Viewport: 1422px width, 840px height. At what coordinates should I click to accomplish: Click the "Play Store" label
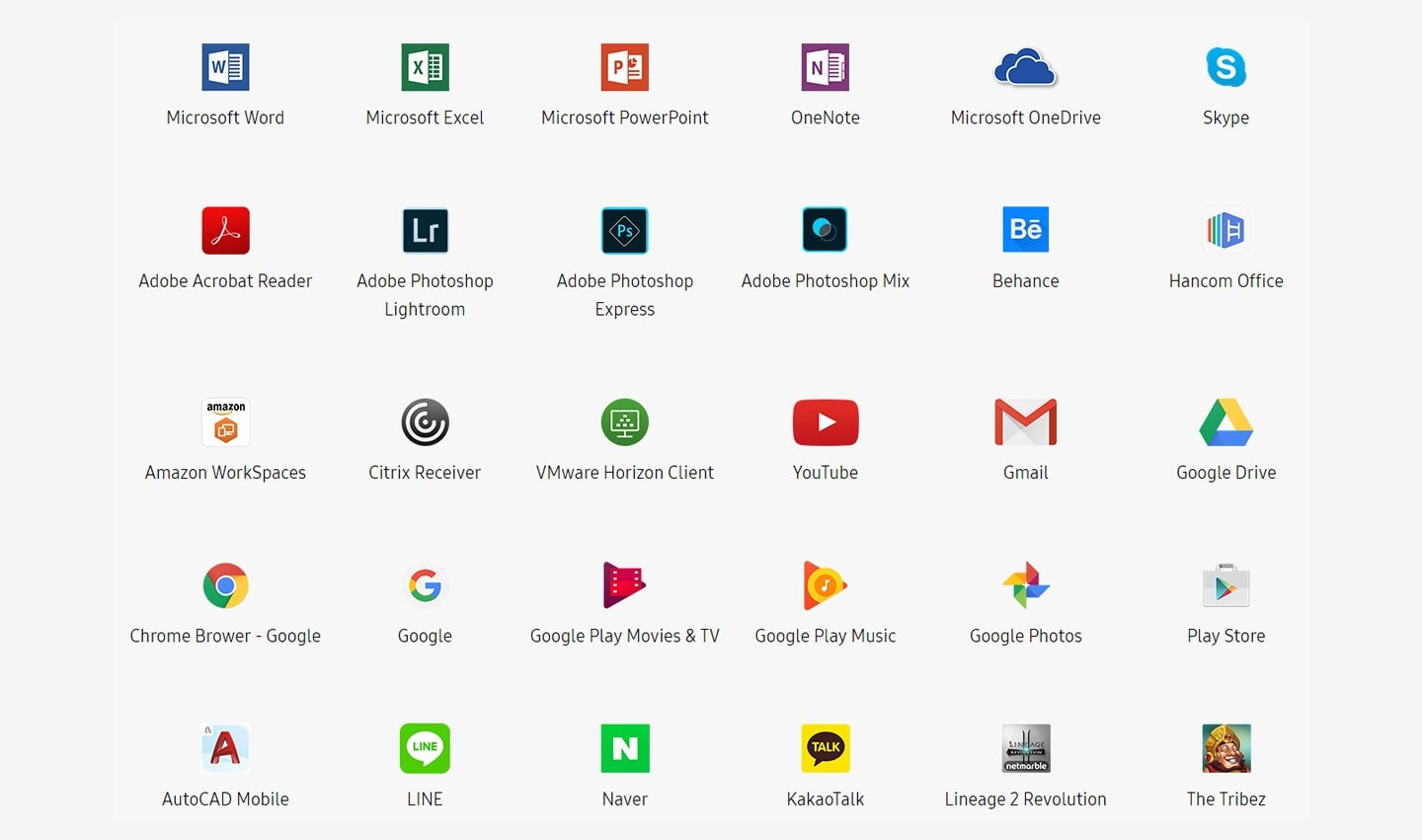[x=1226, y=636]
